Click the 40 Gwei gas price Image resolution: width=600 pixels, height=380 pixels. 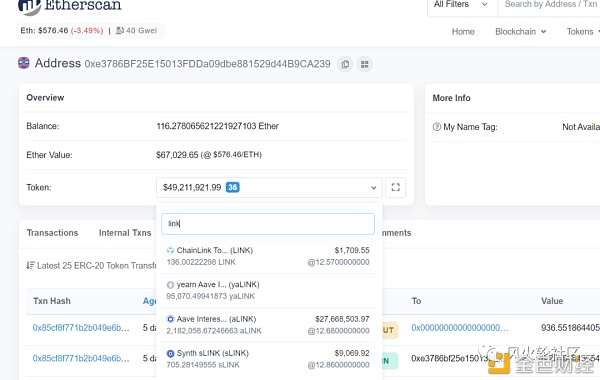[141, 31]
